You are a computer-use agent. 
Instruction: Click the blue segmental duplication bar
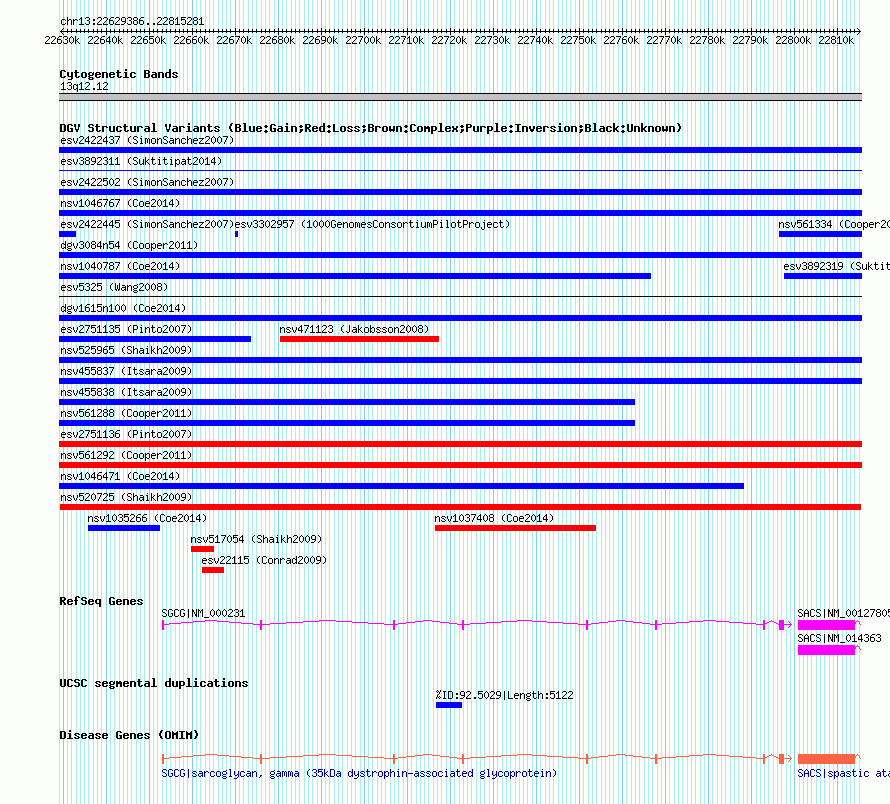pos(449,705)
